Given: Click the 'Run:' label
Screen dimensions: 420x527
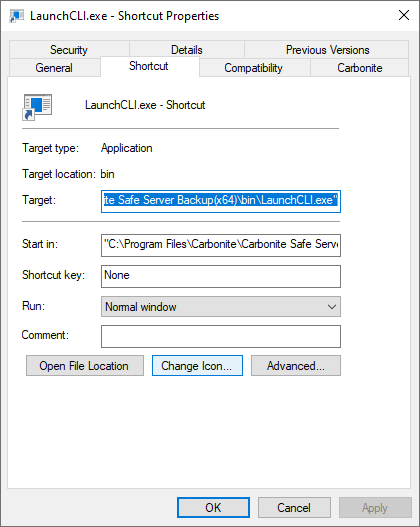Looking at the screenshot, I should click(x=33, y=306).
